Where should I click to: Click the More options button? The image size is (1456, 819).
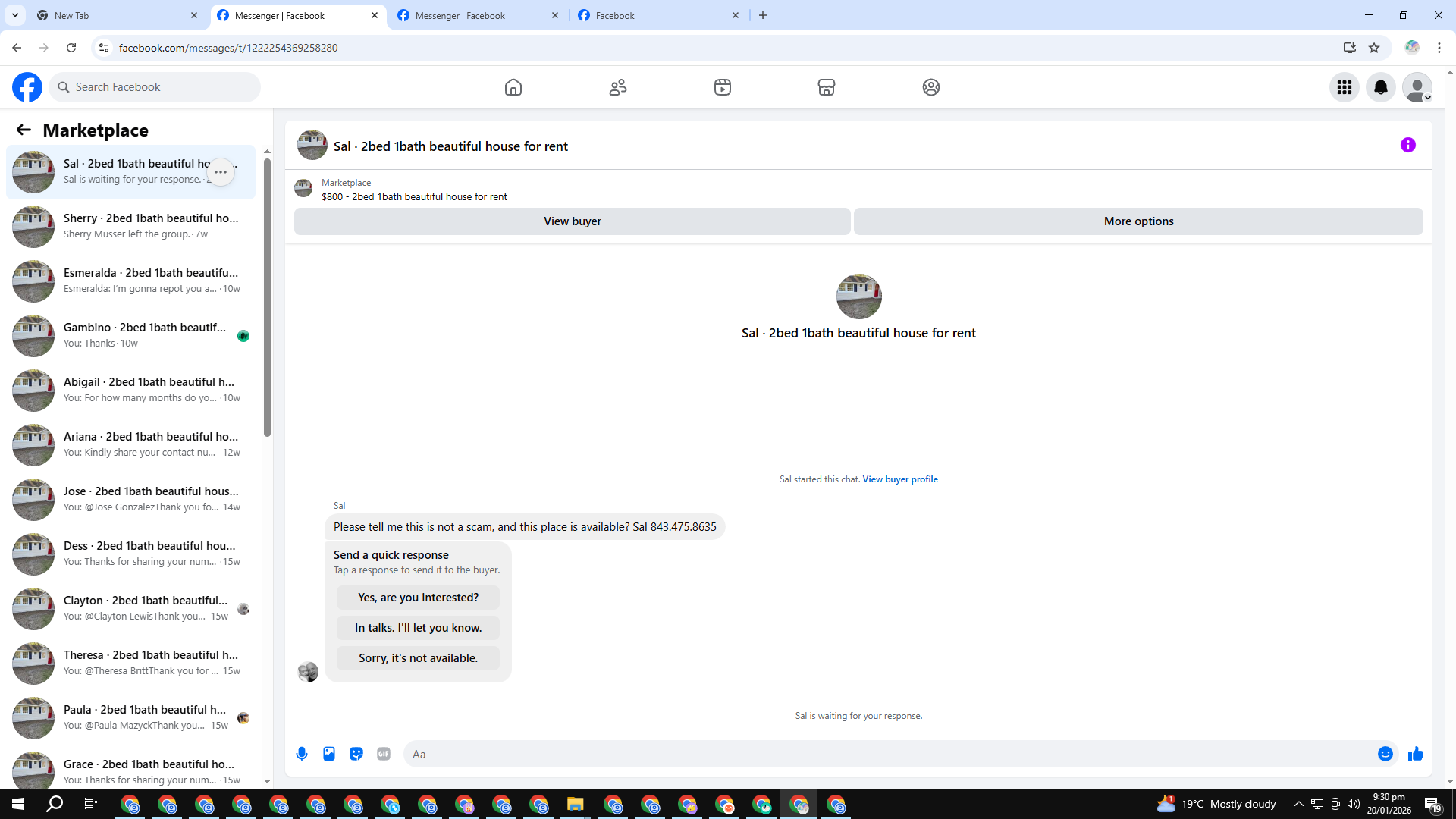[x=1138, y=221]
